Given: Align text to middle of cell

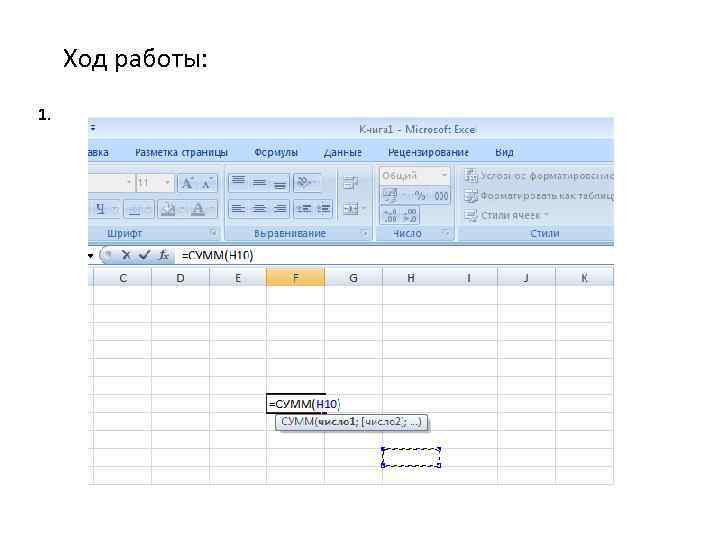Looking at the screenshot, I should pyautogui.click(x=259, y=183).
